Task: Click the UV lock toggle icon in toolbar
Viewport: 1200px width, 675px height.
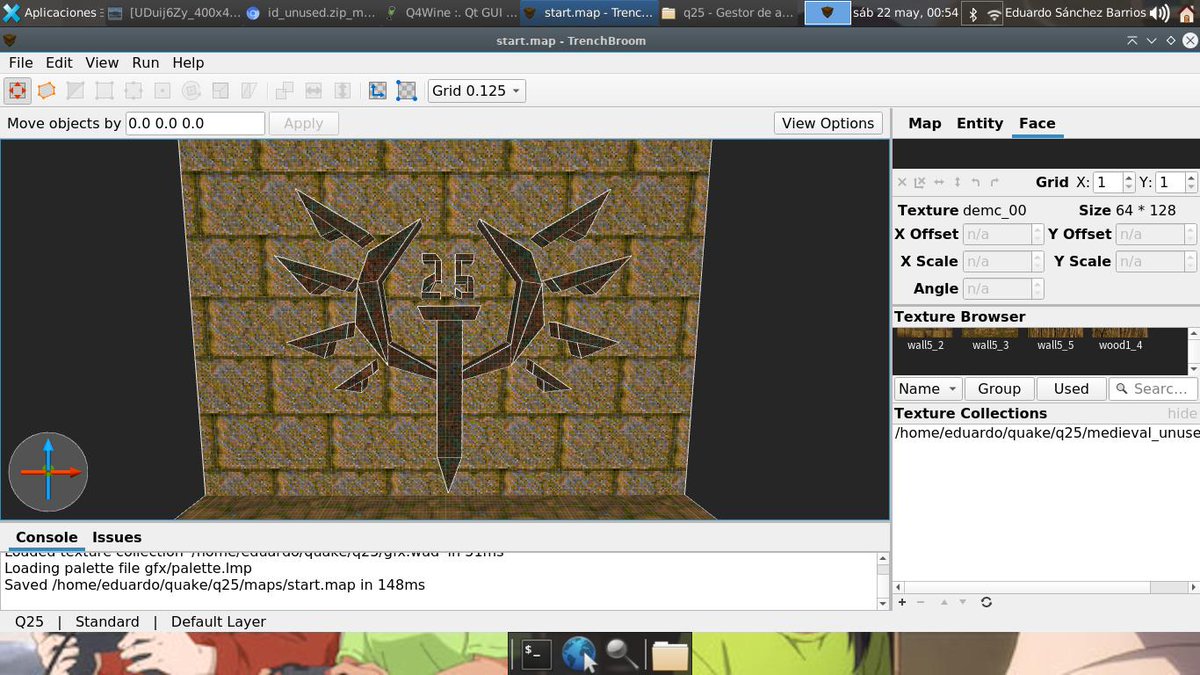Action: (407, 90)
